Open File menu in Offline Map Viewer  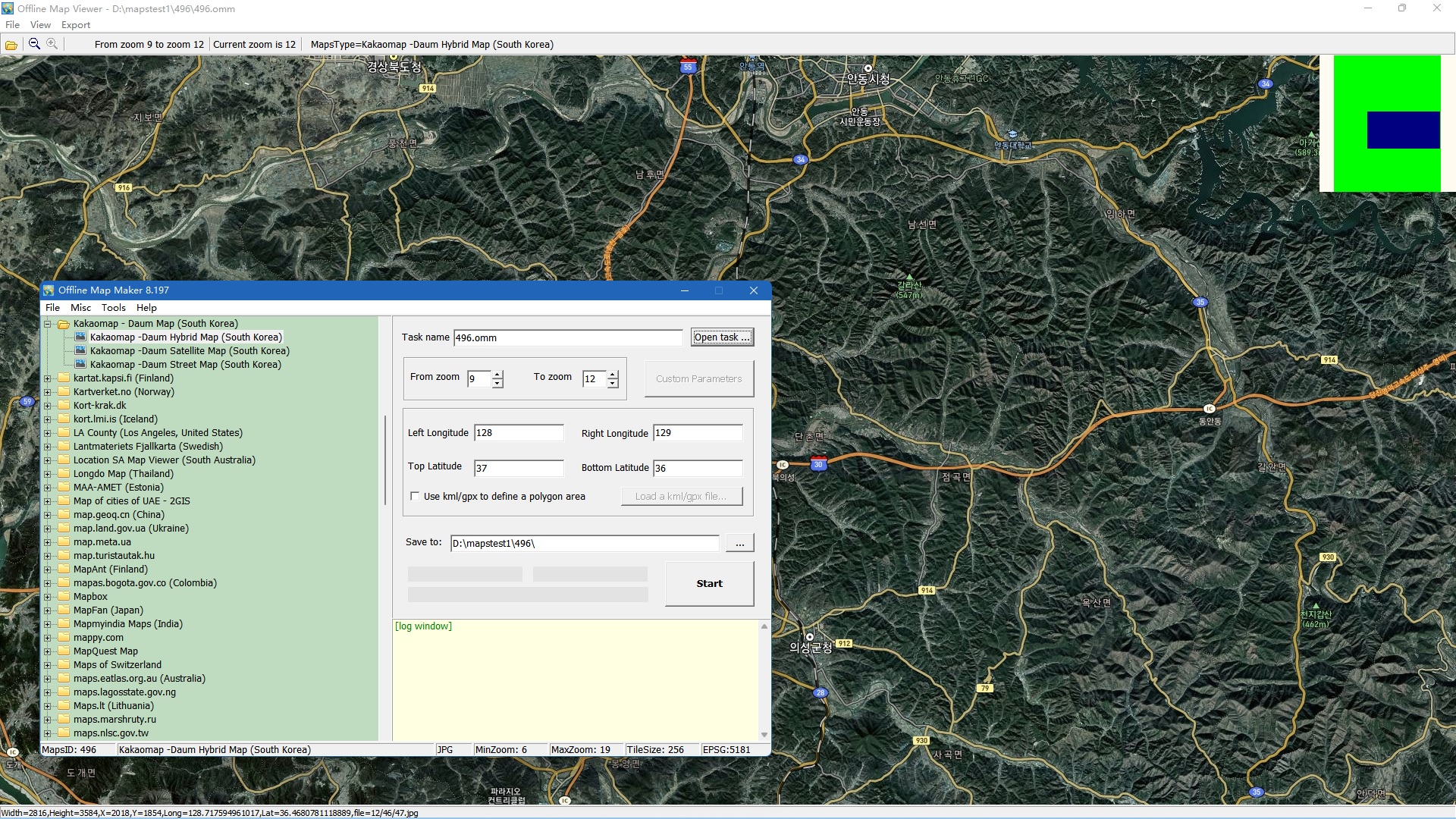(13, 25)
